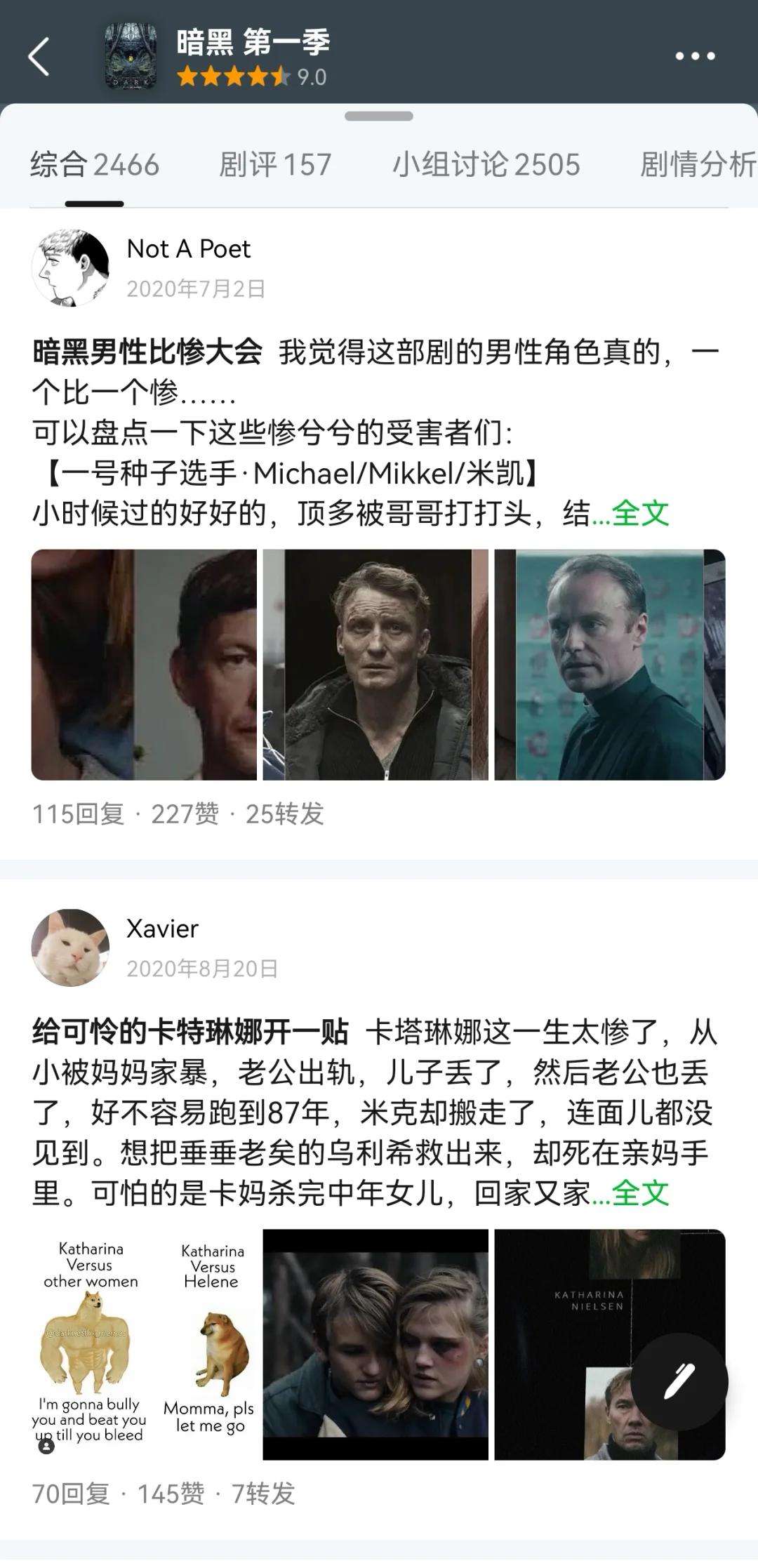Open Xavier's cat avatar
The image size is (758, 1568).
point(70,948)
